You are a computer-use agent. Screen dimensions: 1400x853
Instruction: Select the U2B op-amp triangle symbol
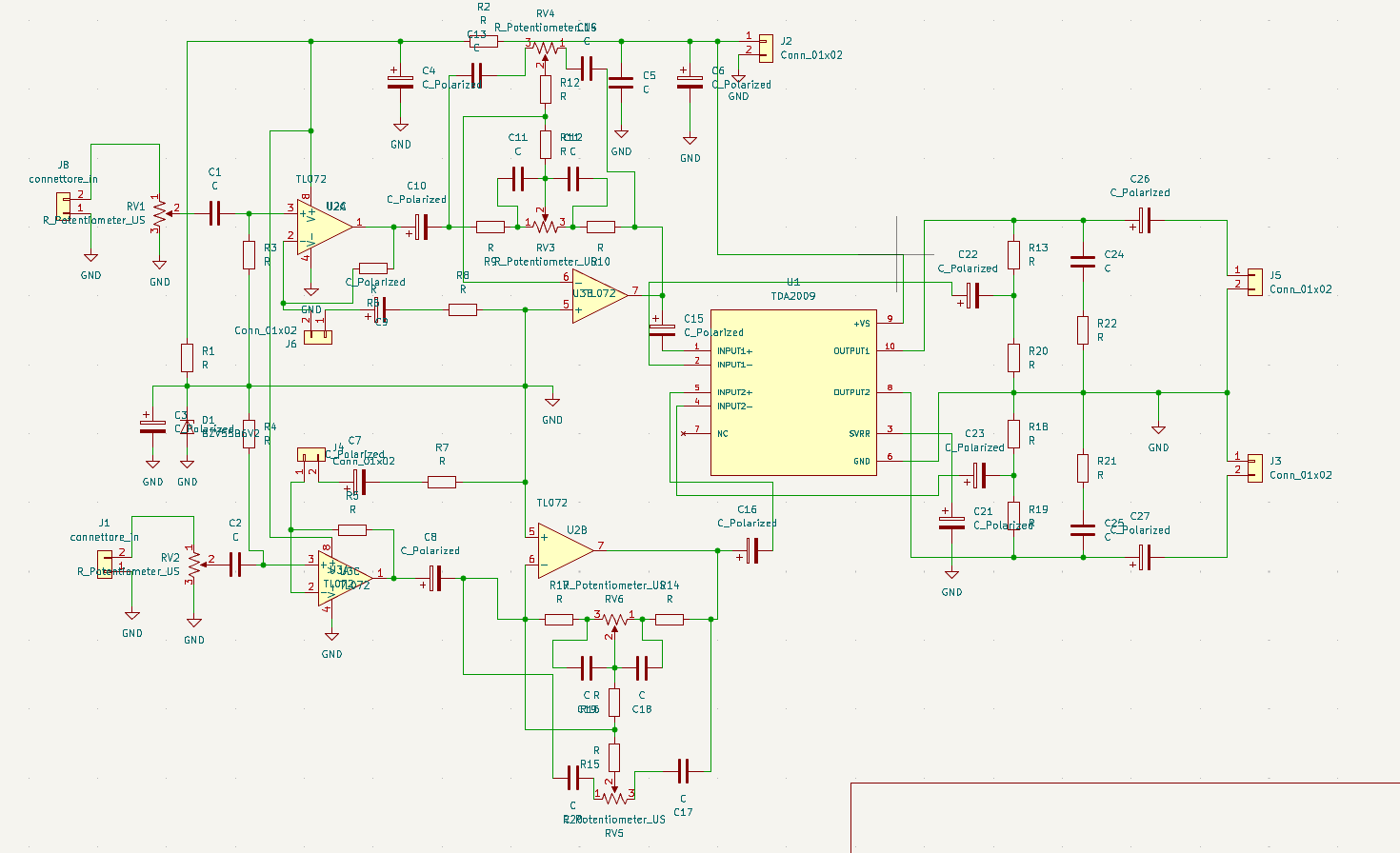566,548
